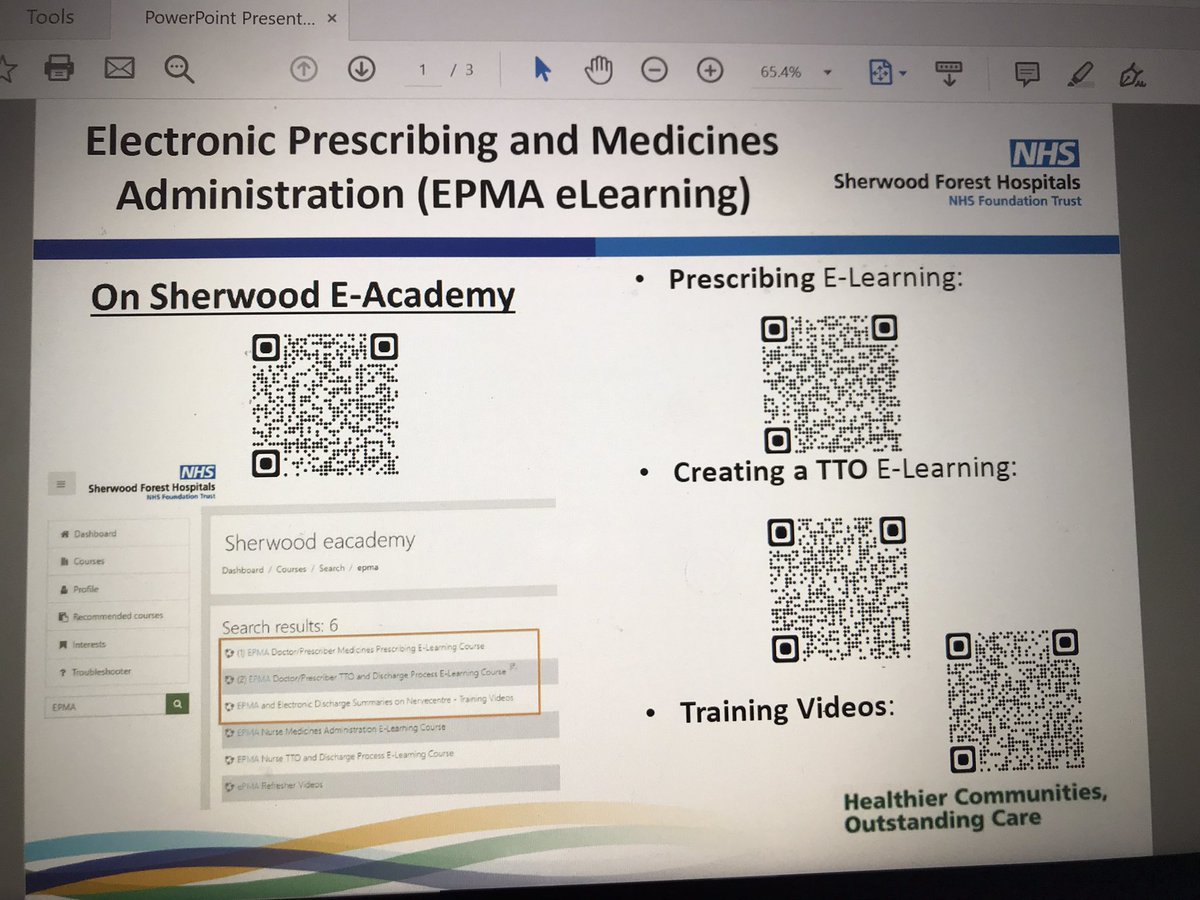
Task: Click the Sign document pen icon
Action: pos(1133,75)
